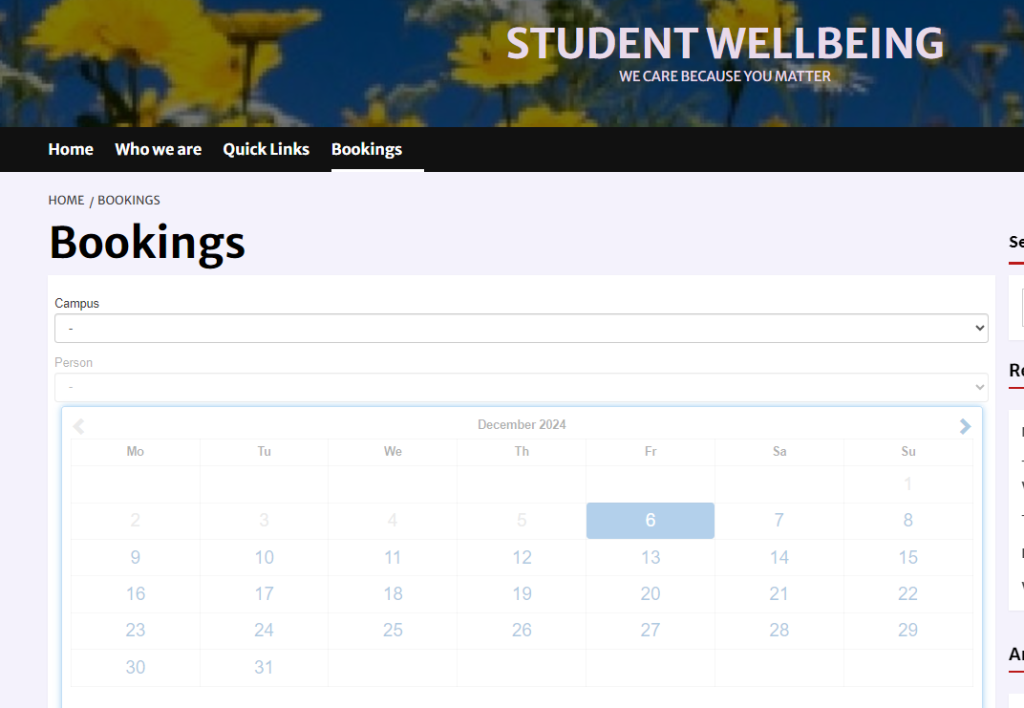Viewport: 1024px width, 708px height.
Task: Click the HOME breadcrumb link
Action: 66,200
